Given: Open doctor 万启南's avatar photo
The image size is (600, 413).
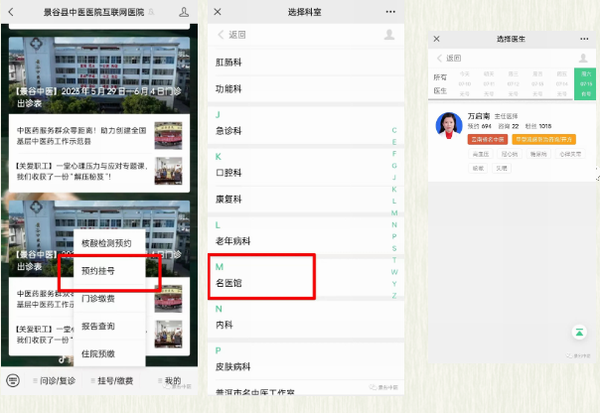Looking at the screenshot, I should click(x=449, y=126).
